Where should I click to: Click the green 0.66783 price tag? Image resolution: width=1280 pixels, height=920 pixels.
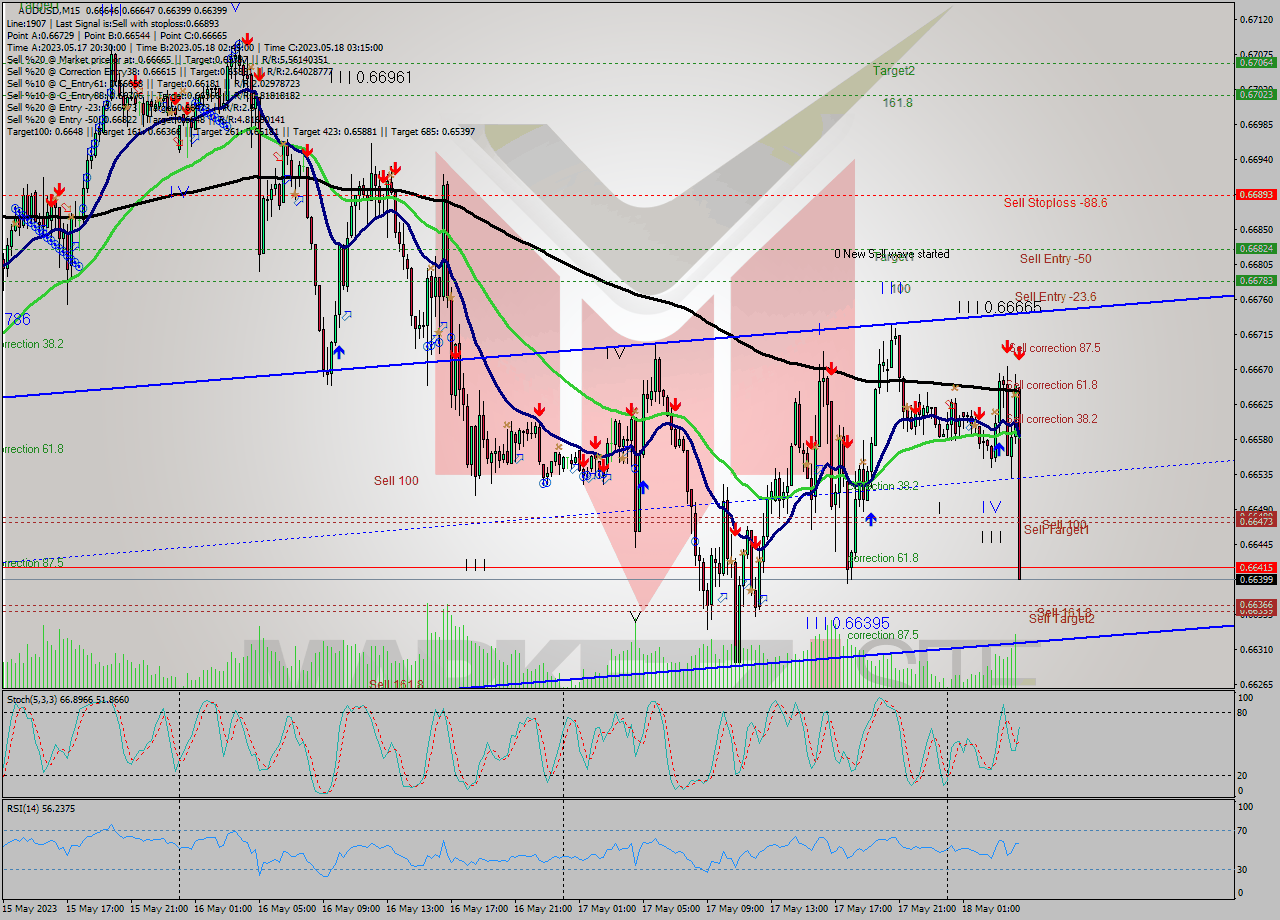[1256, 281]
